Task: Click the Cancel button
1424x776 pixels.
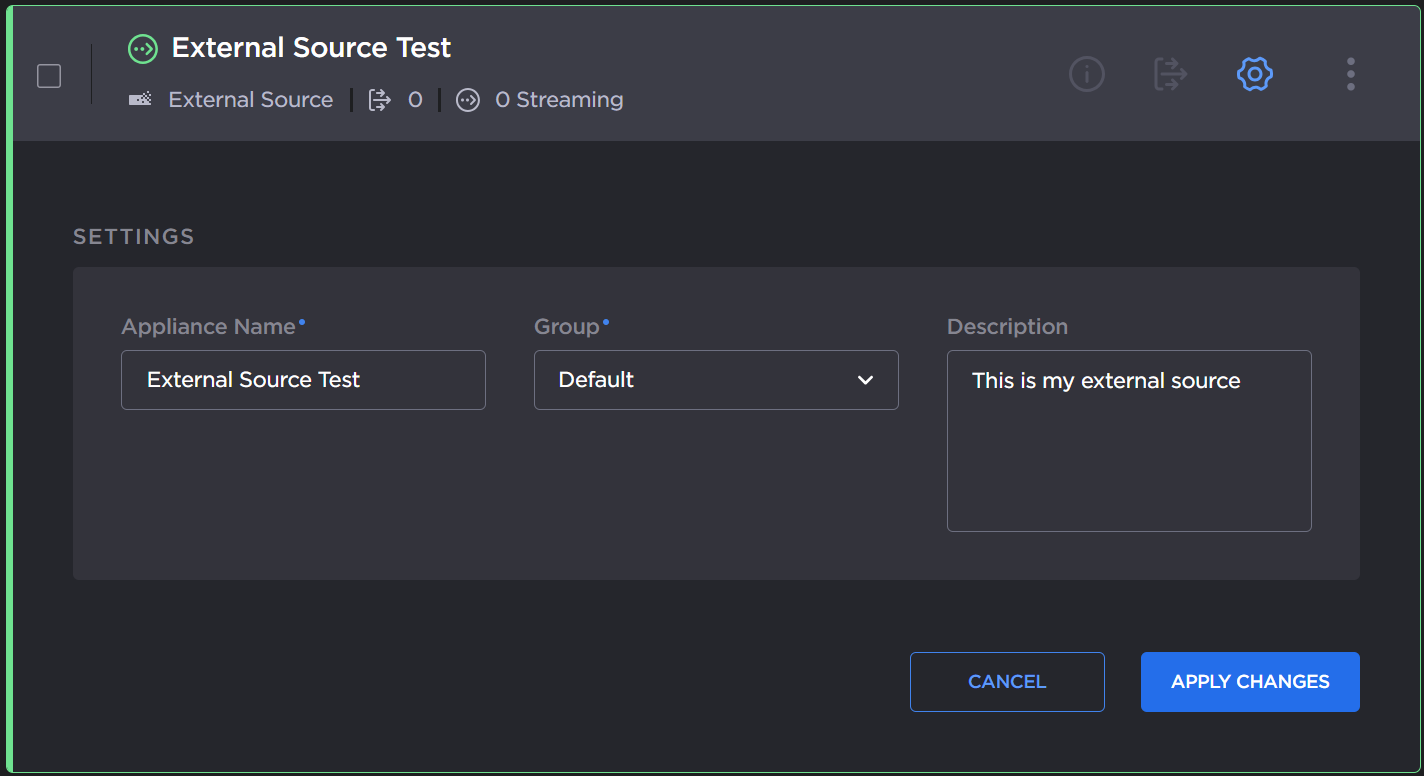Action: click(1007, 682)
